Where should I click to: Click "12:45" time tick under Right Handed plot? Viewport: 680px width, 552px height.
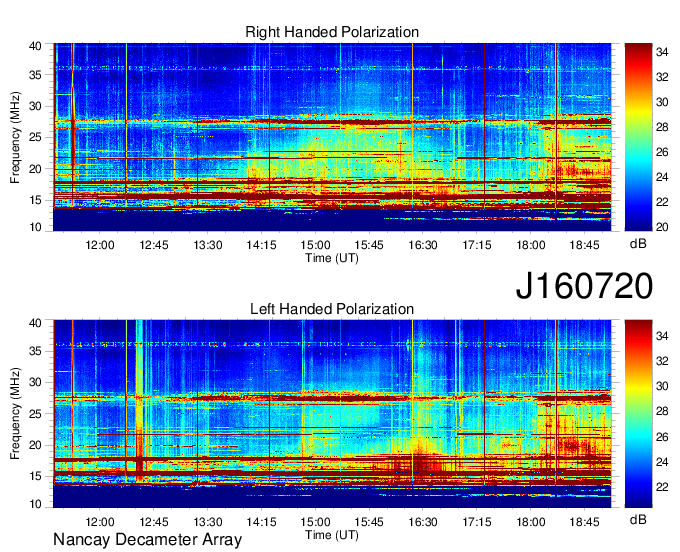tap(154, 245)
